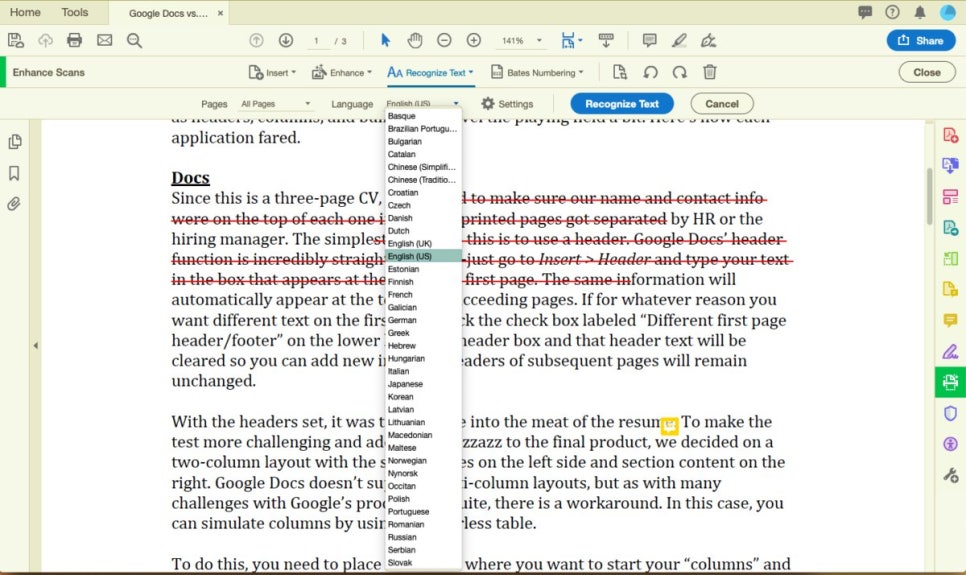
Task: Click the email envelope icon
Action: point(105,41)
